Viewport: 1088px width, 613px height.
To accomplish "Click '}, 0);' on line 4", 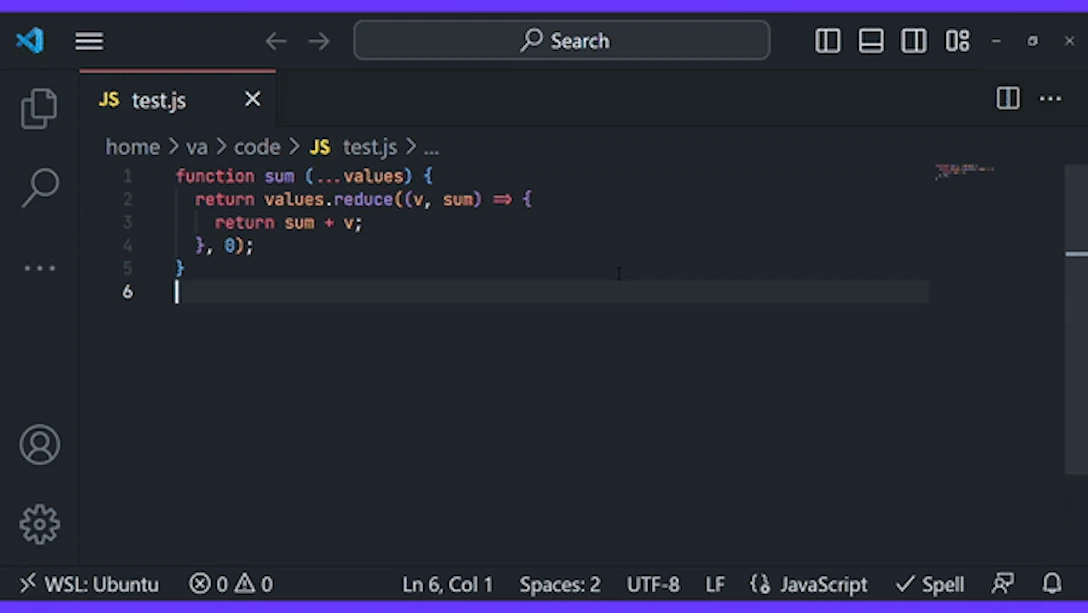I will tap(225, 246).
